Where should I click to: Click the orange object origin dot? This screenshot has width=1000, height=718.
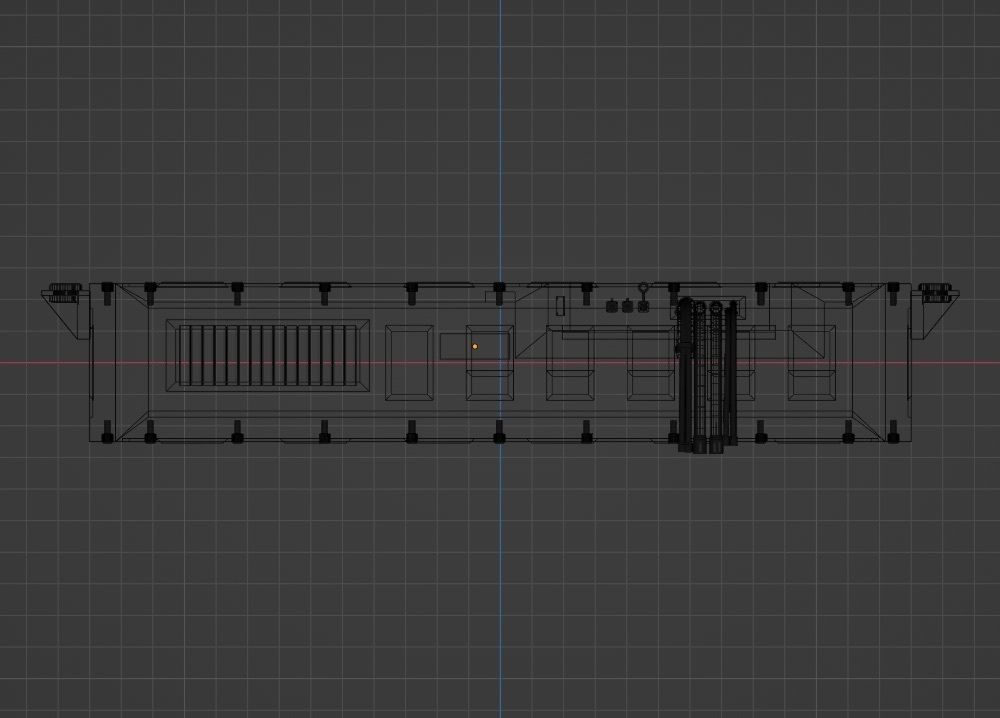coord(474,346)
